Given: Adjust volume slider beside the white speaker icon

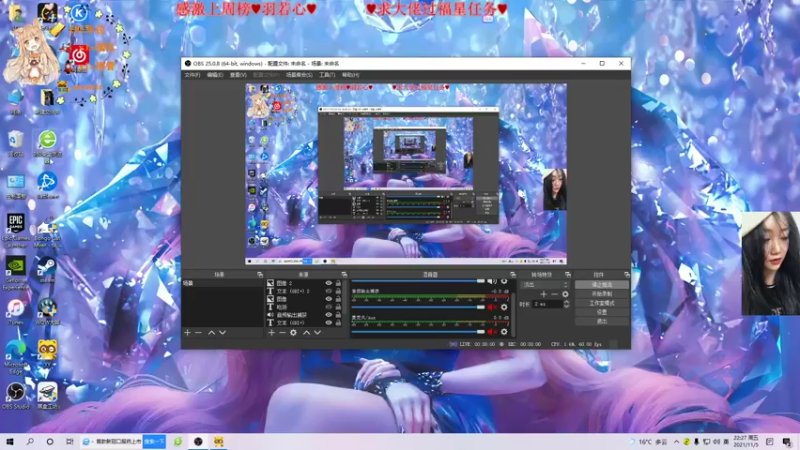Looking at the screenshot, I should (418, 281).
